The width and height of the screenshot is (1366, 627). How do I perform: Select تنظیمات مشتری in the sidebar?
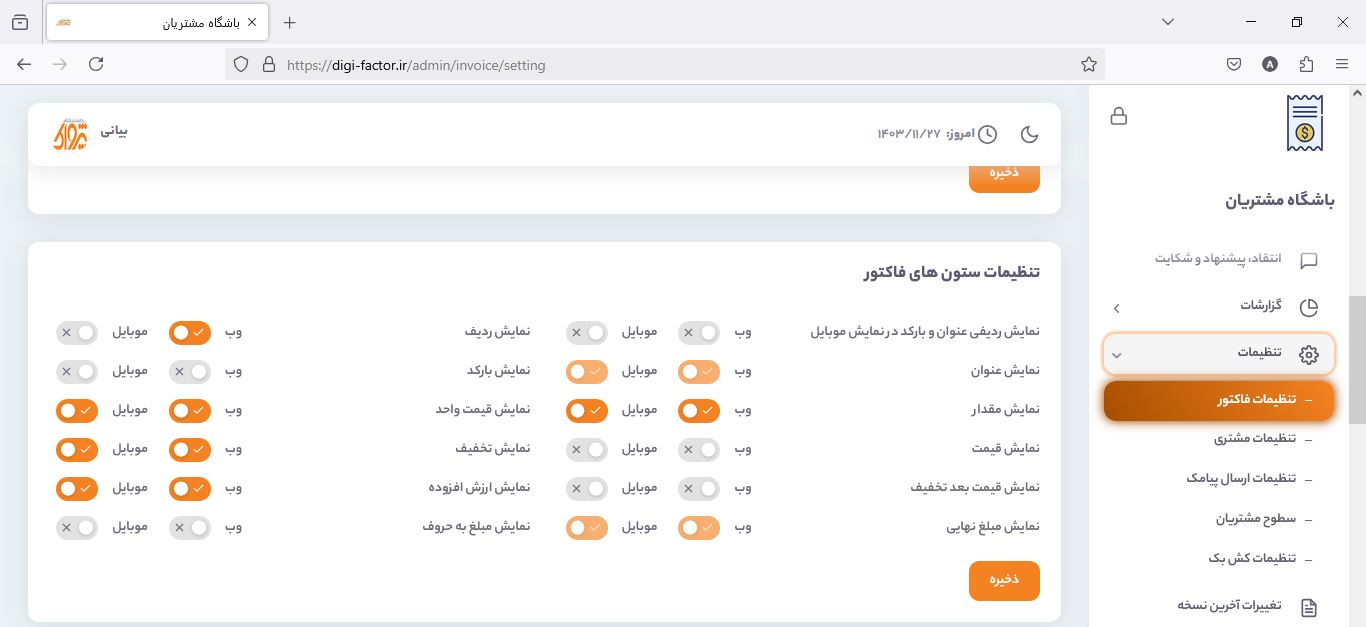[1255, 438]
